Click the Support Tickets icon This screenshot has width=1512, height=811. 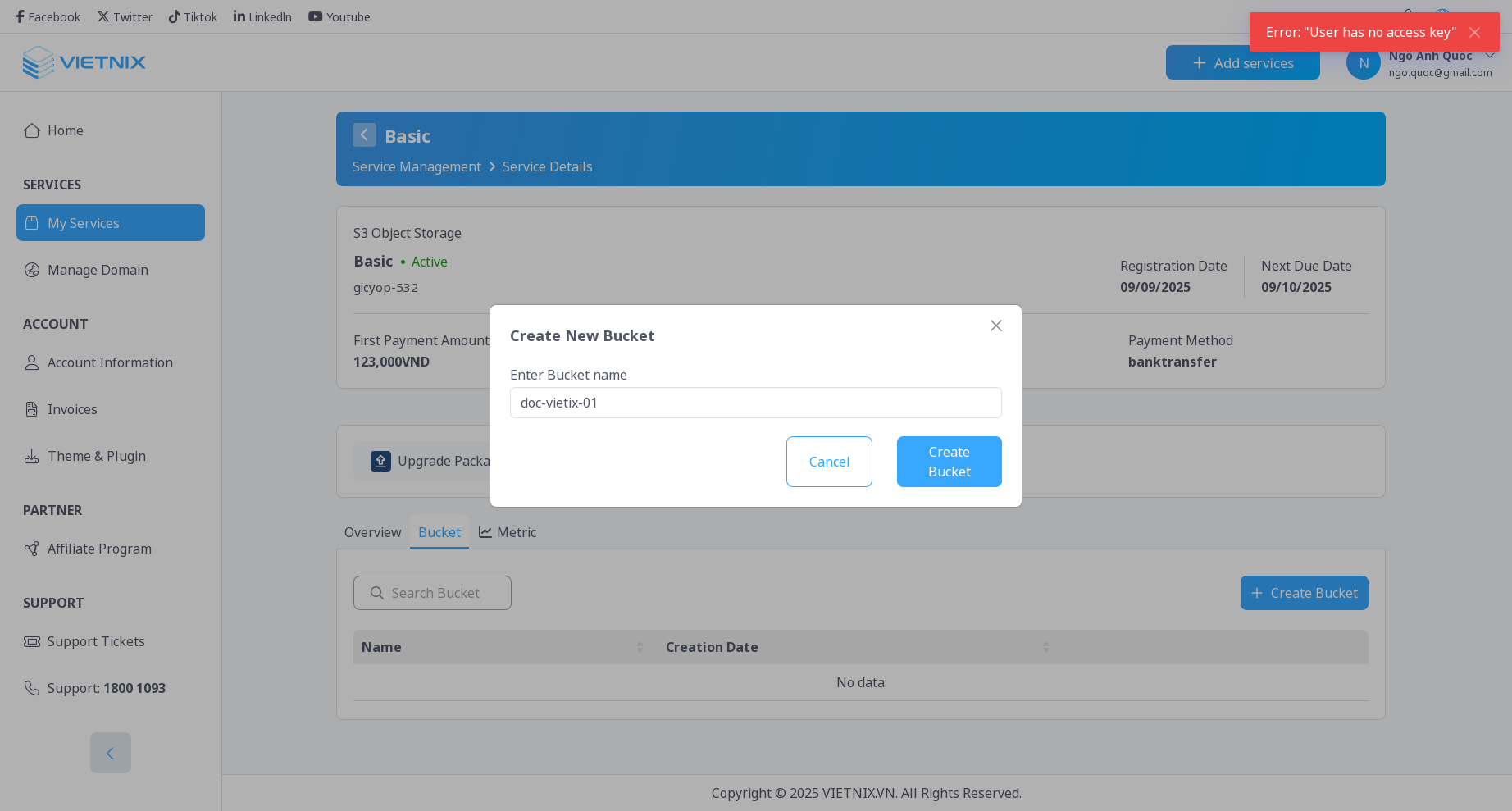coord(32,640)
